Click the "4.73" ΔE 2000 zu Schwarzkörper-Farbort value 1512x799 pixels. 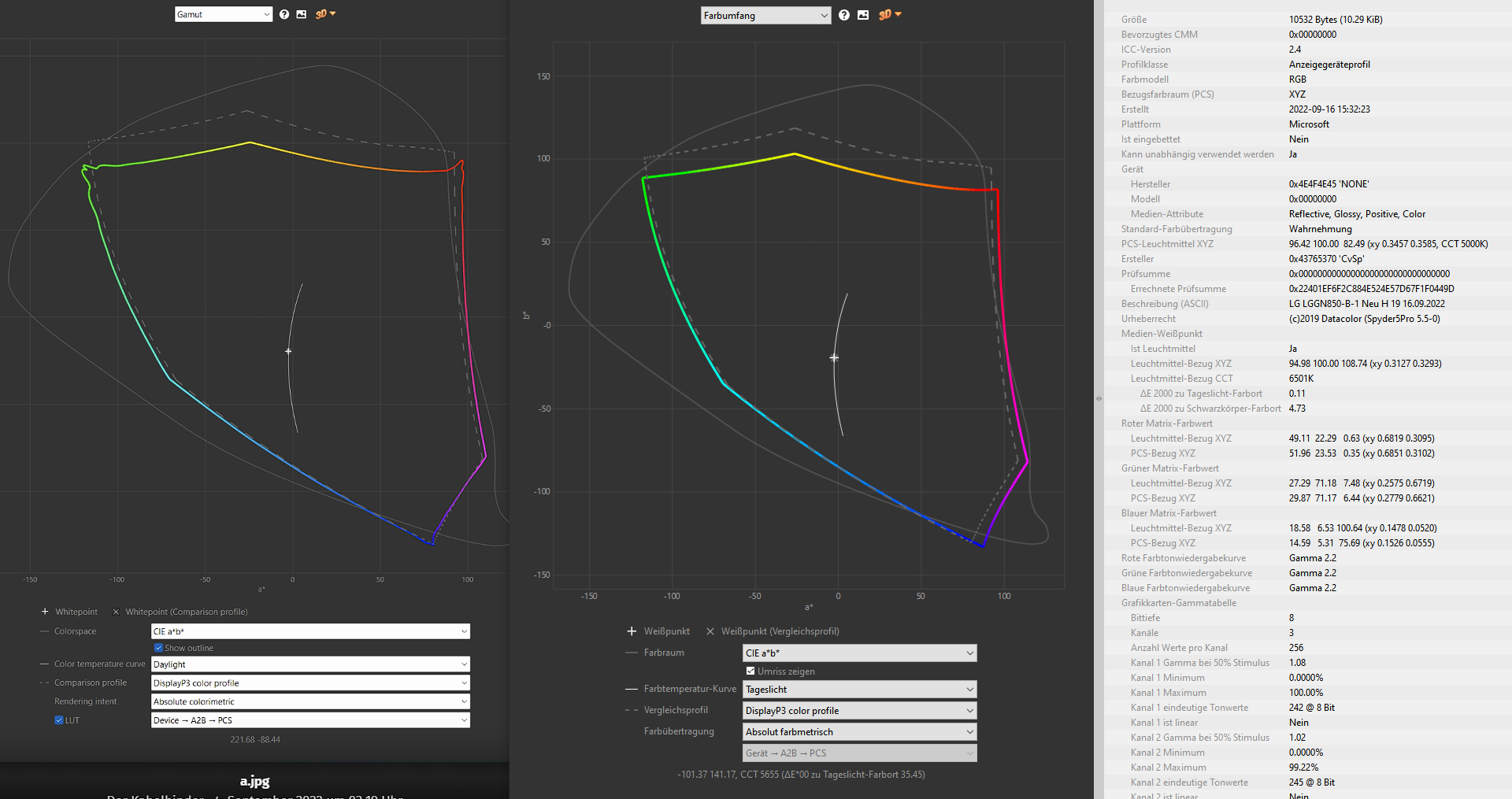(x=1297, y=409)
